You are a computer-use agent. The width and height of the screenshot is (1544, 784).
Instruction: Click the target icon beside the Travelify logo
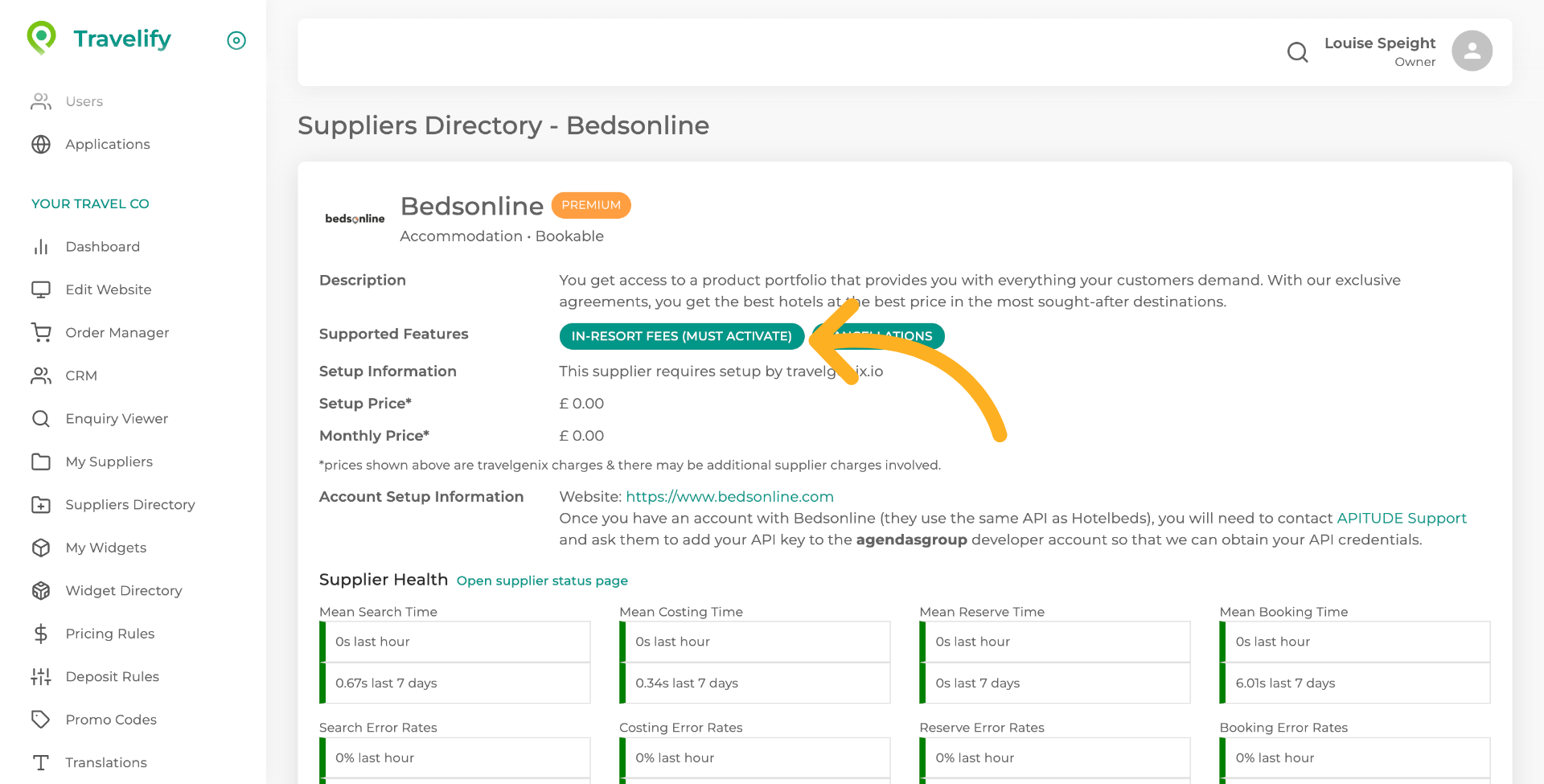click(x=236, y=40)
